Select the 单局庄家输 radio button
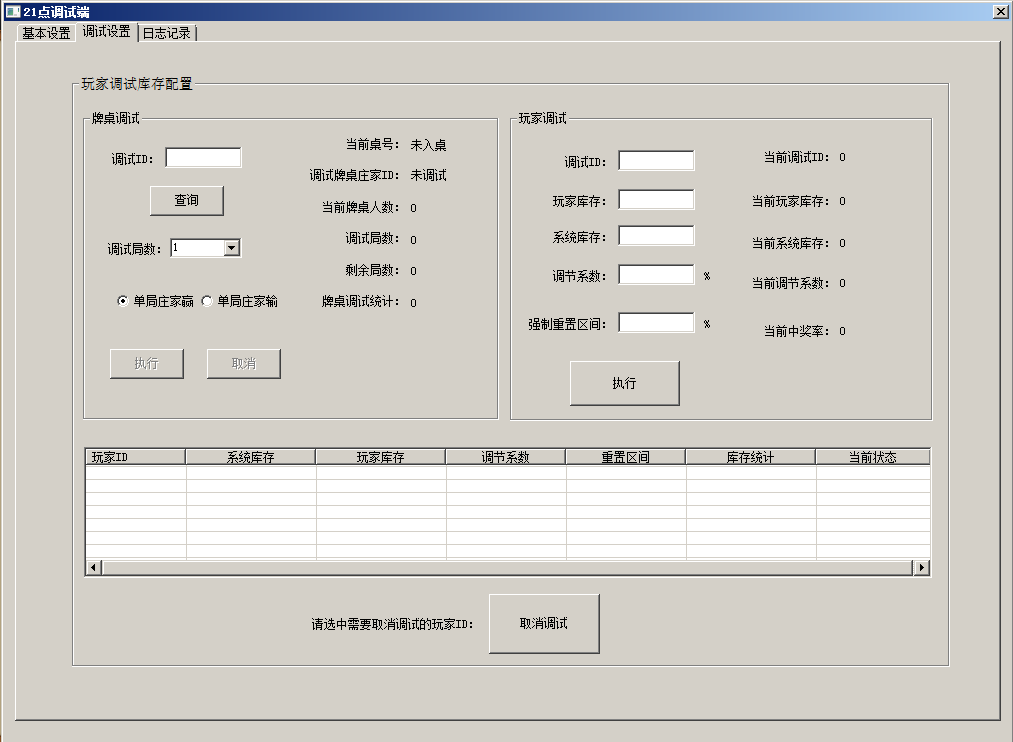Image resolution: width=1013 pixels, height=742 pixels. [x=207, y=300]
